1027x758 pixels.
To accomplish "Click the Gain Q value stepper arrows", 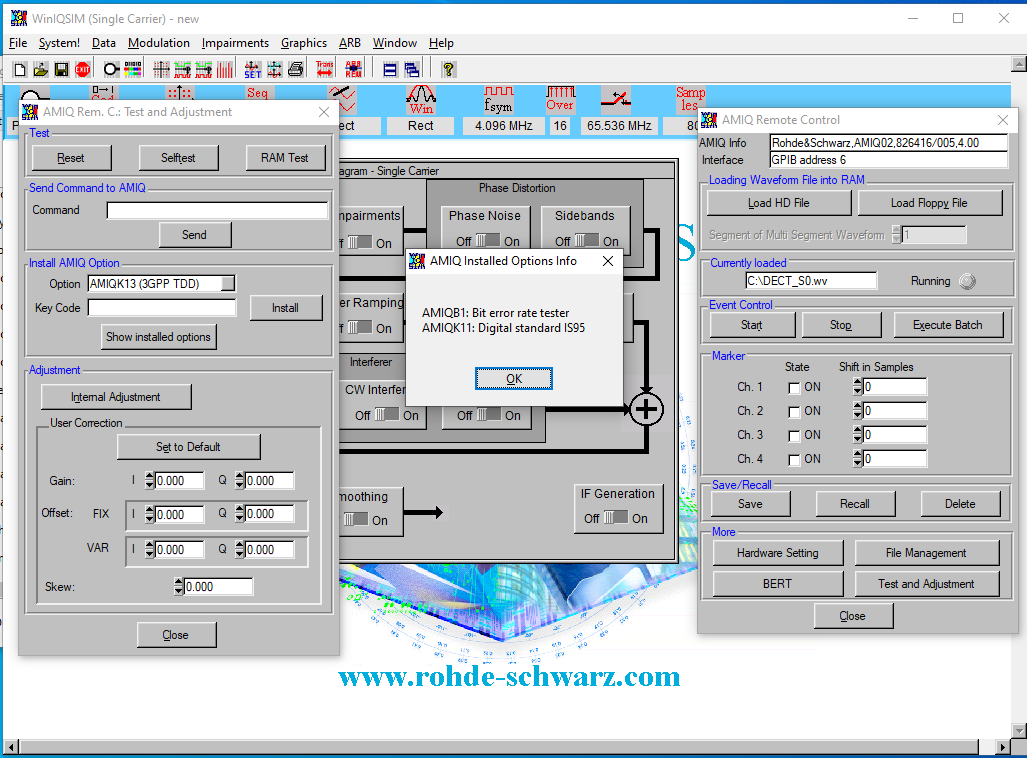I will [240, 481].
